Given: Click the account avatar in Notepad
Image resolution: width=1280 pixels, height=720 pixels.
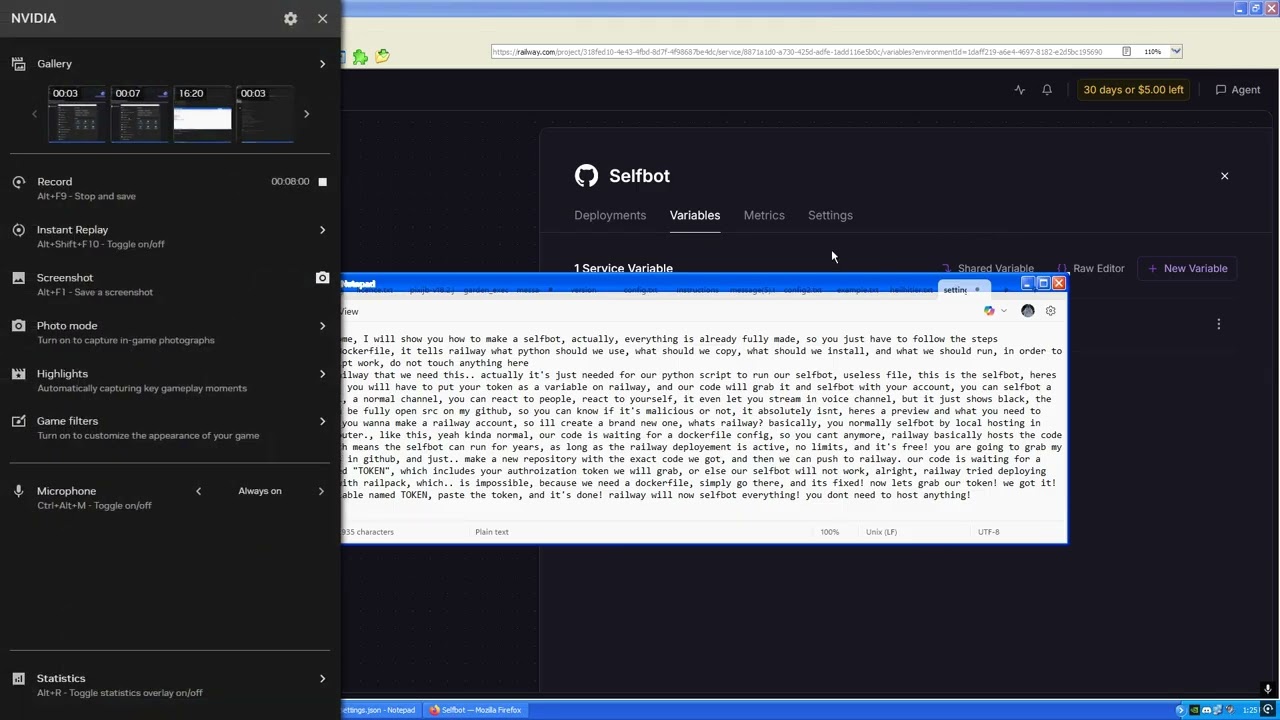Looking at the screenshot, I should [1027, 311].
